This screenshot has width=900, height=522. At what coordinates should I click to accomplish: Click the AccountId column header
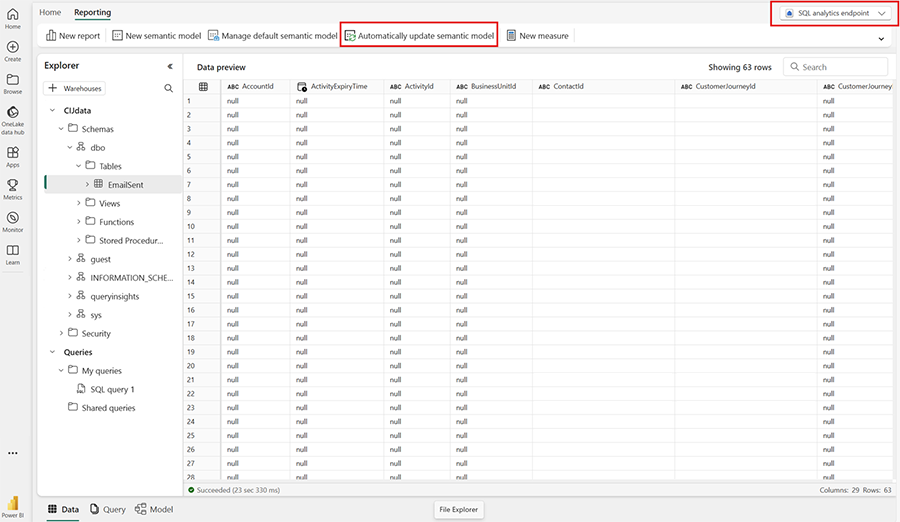point(255,87)
